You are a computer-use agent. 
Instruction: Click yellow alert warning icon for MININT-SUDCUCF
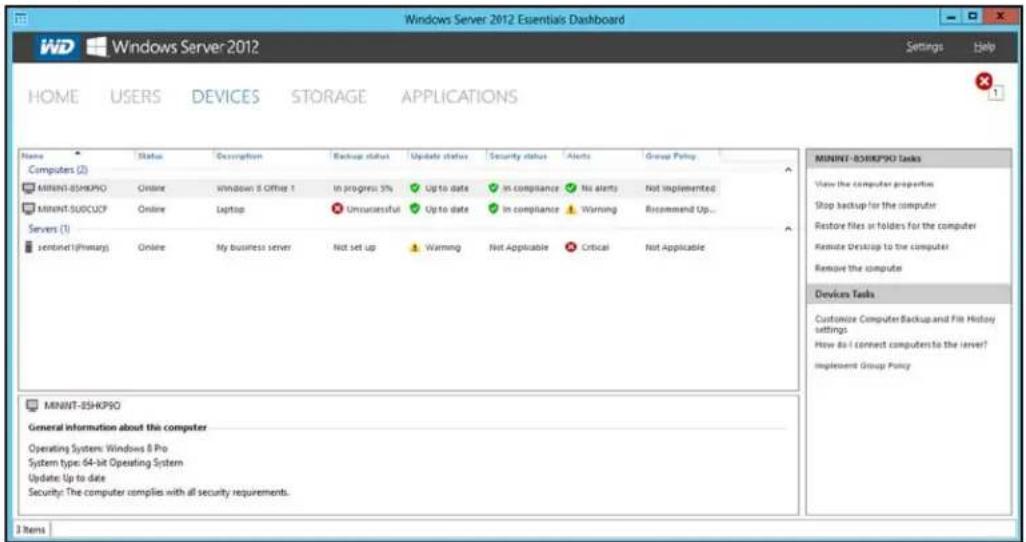coord(571,209)
